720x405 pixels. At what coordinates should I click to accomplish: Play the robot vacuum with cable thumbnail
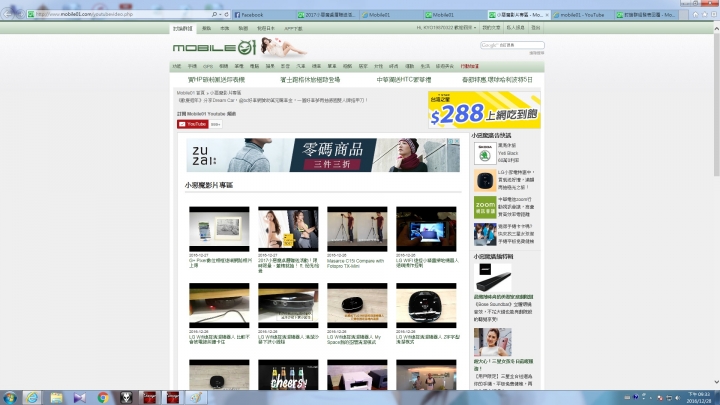pyautogui.click(x=219, y=305)
